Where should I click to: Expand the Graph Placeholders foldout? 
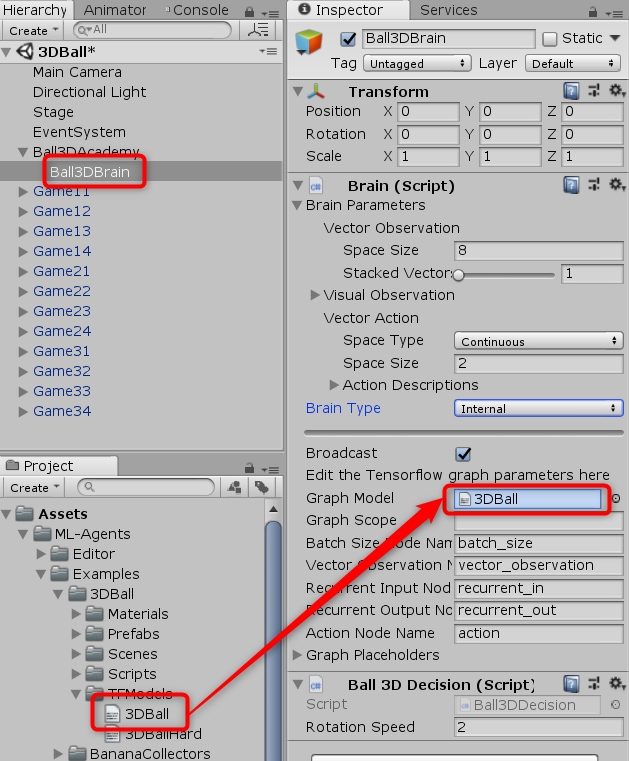coord(297,655)
